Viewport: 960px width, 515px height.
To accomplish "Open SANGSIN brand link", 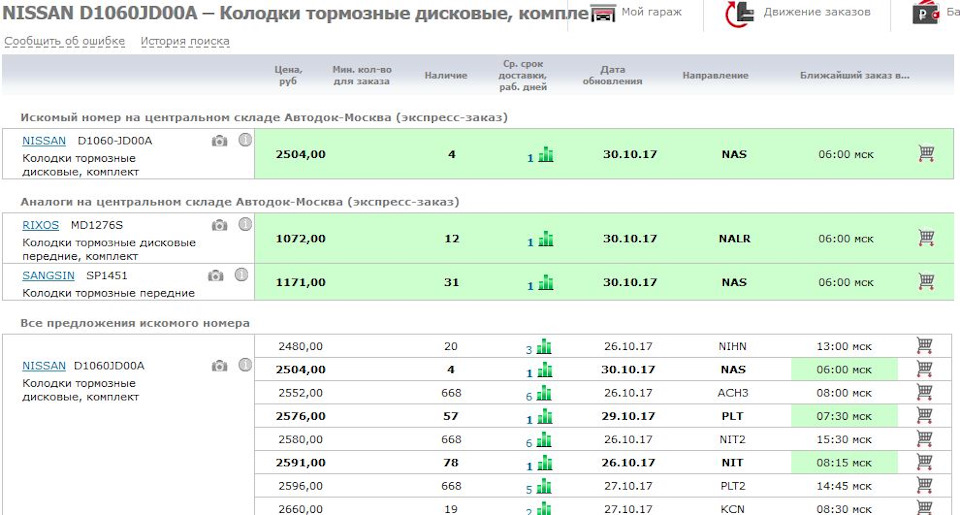I will pyautogui.click(x=48, y=276).
